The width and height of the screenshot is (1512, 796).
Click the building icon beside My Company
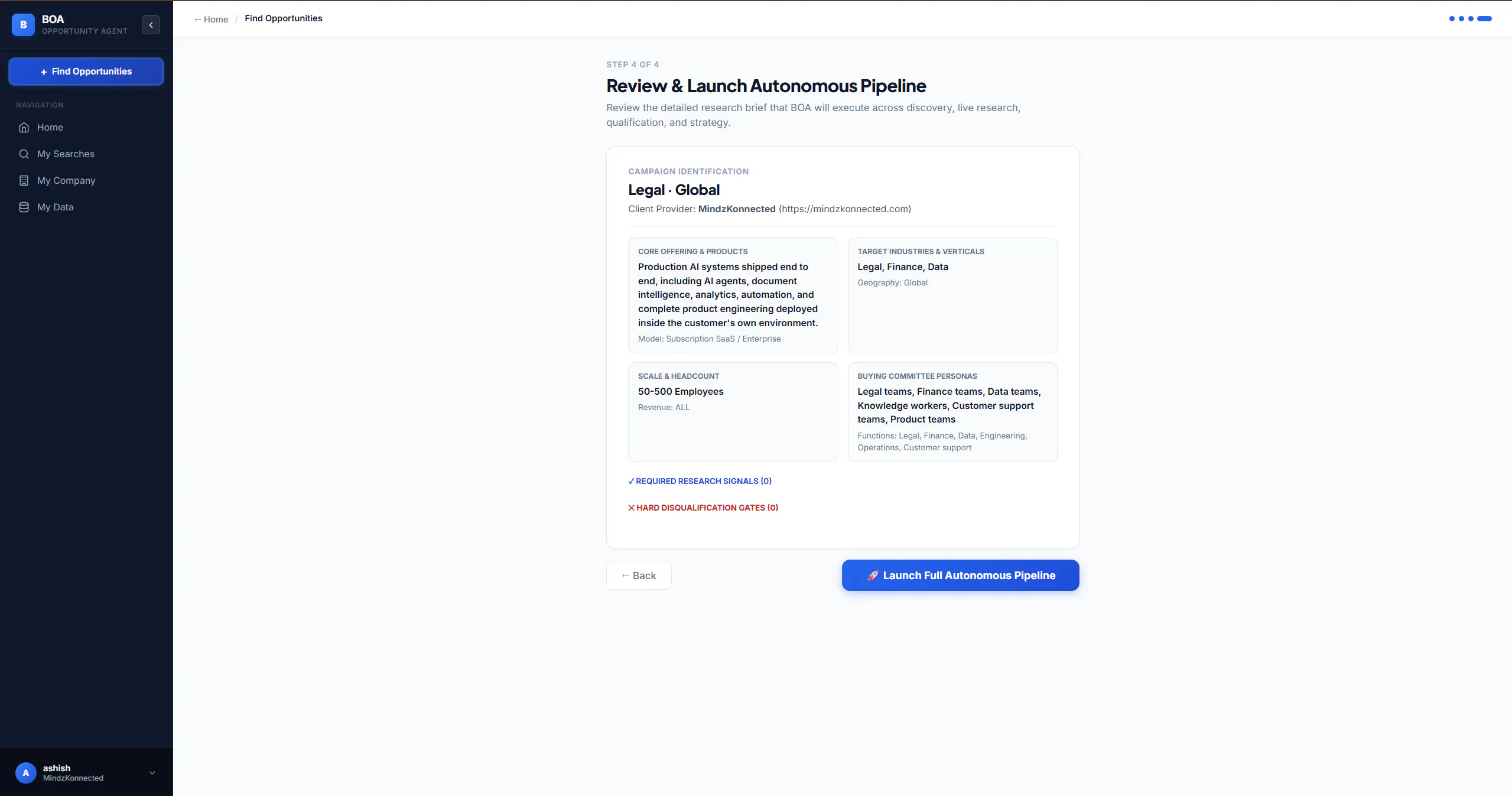point(24,180)
